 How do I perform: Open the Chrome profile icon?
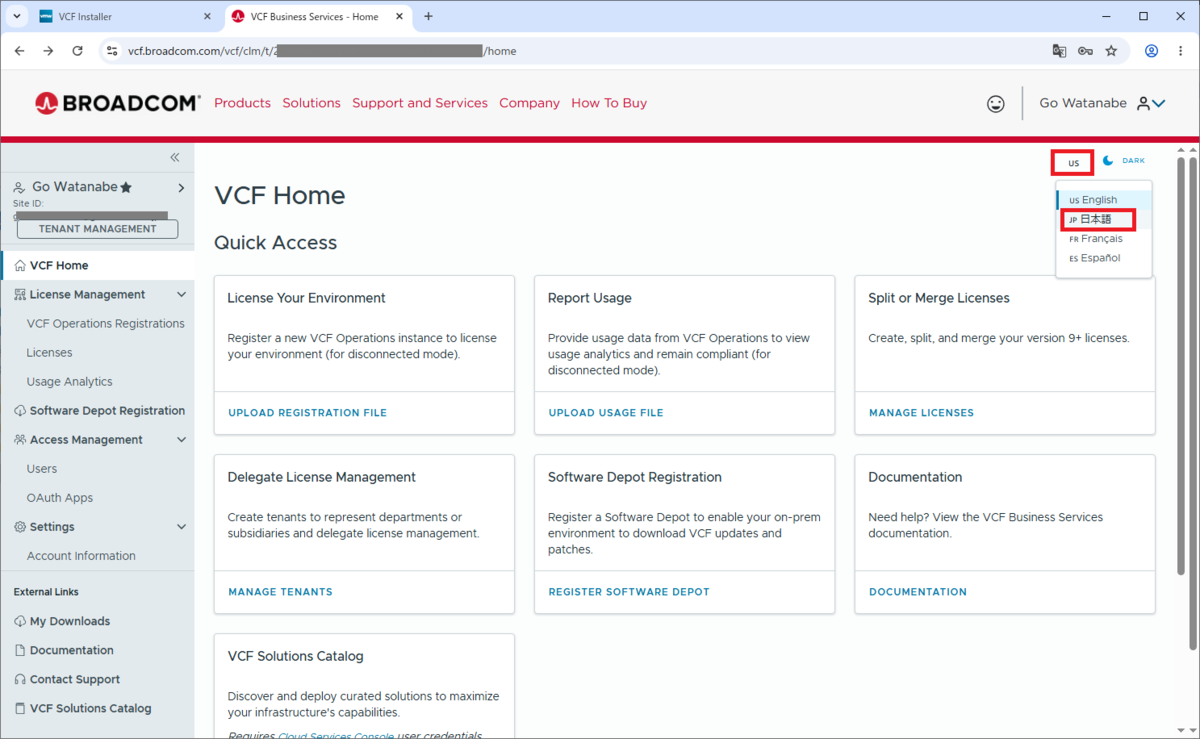1151,51
